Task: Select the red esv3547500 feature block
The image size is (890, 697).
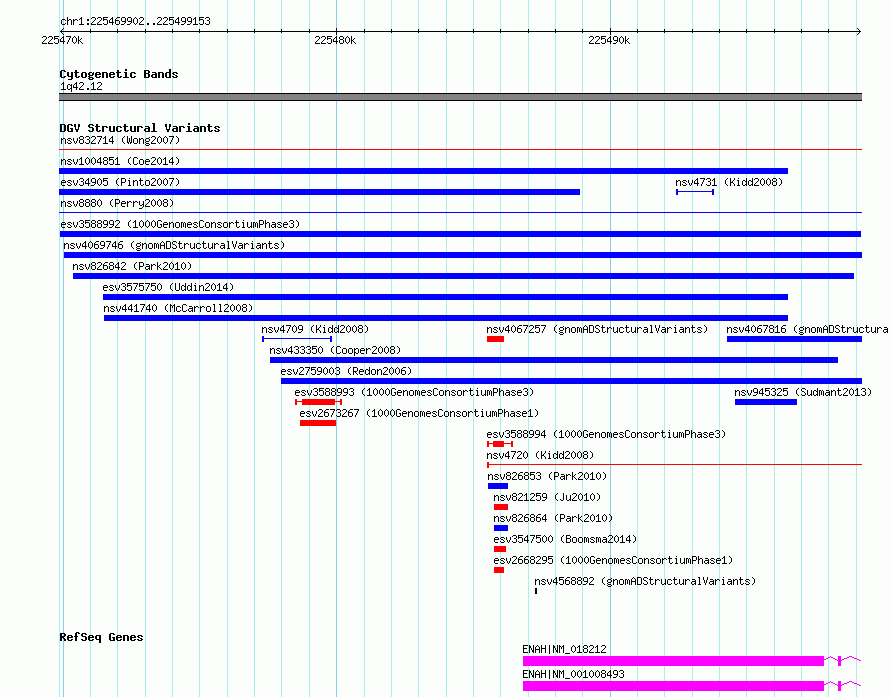Action: pos(499,549)
